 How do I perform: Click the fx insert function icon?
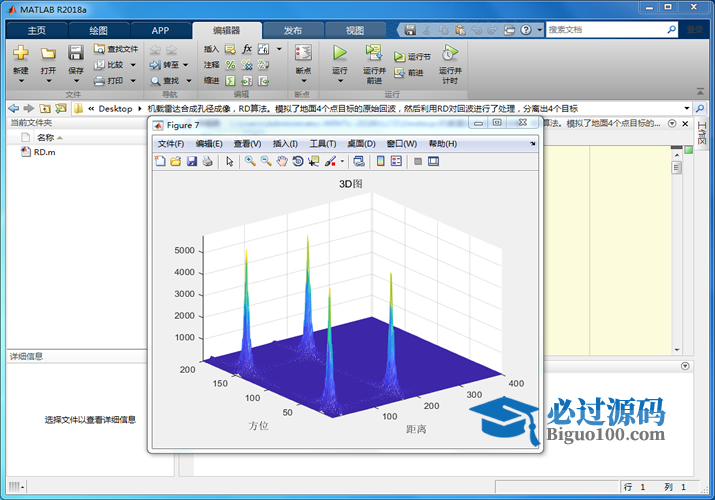pos(247,49)
